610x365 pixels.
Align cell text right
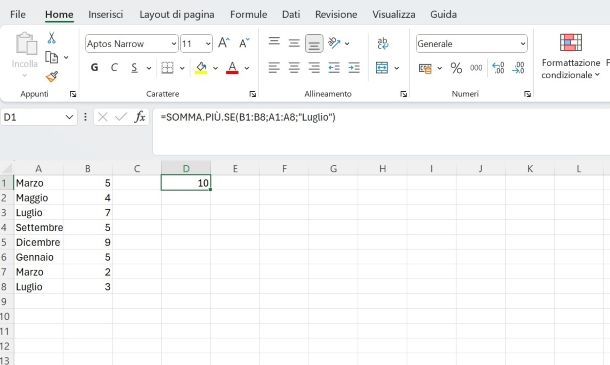pyautogui.click(x=314, y=68)
